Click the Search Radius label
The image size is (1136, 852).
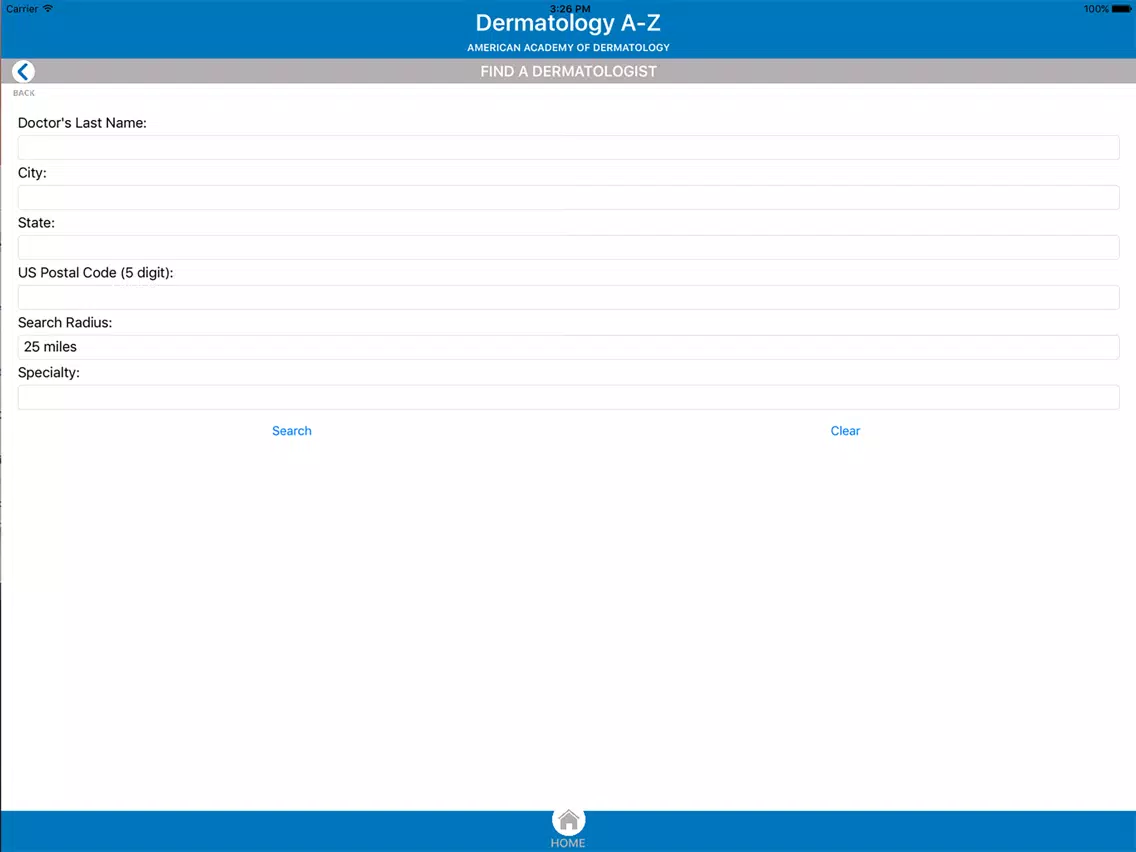point(65,322)
